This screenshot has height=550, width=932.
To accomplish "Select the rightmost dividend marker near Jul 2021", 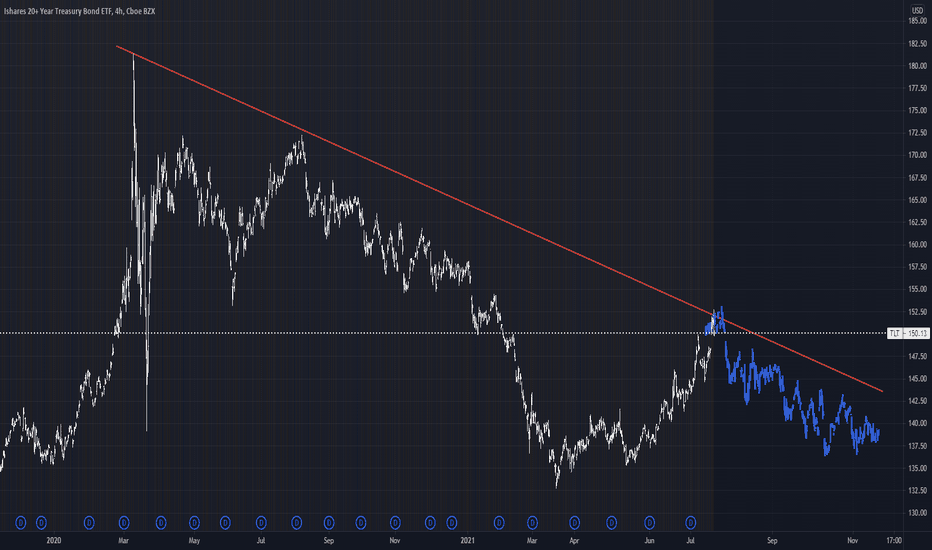I will pos(691,523).
